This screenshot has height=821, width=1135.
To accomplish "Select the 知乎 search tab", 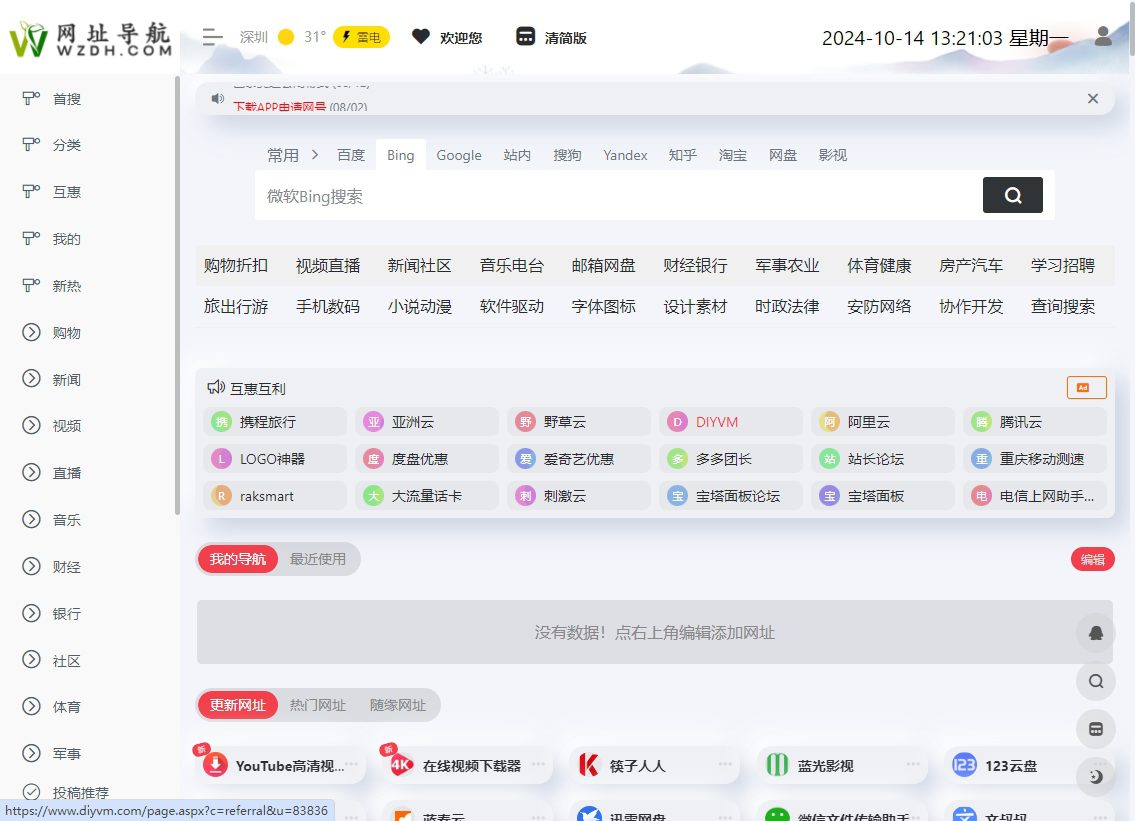I will point(683,155).
